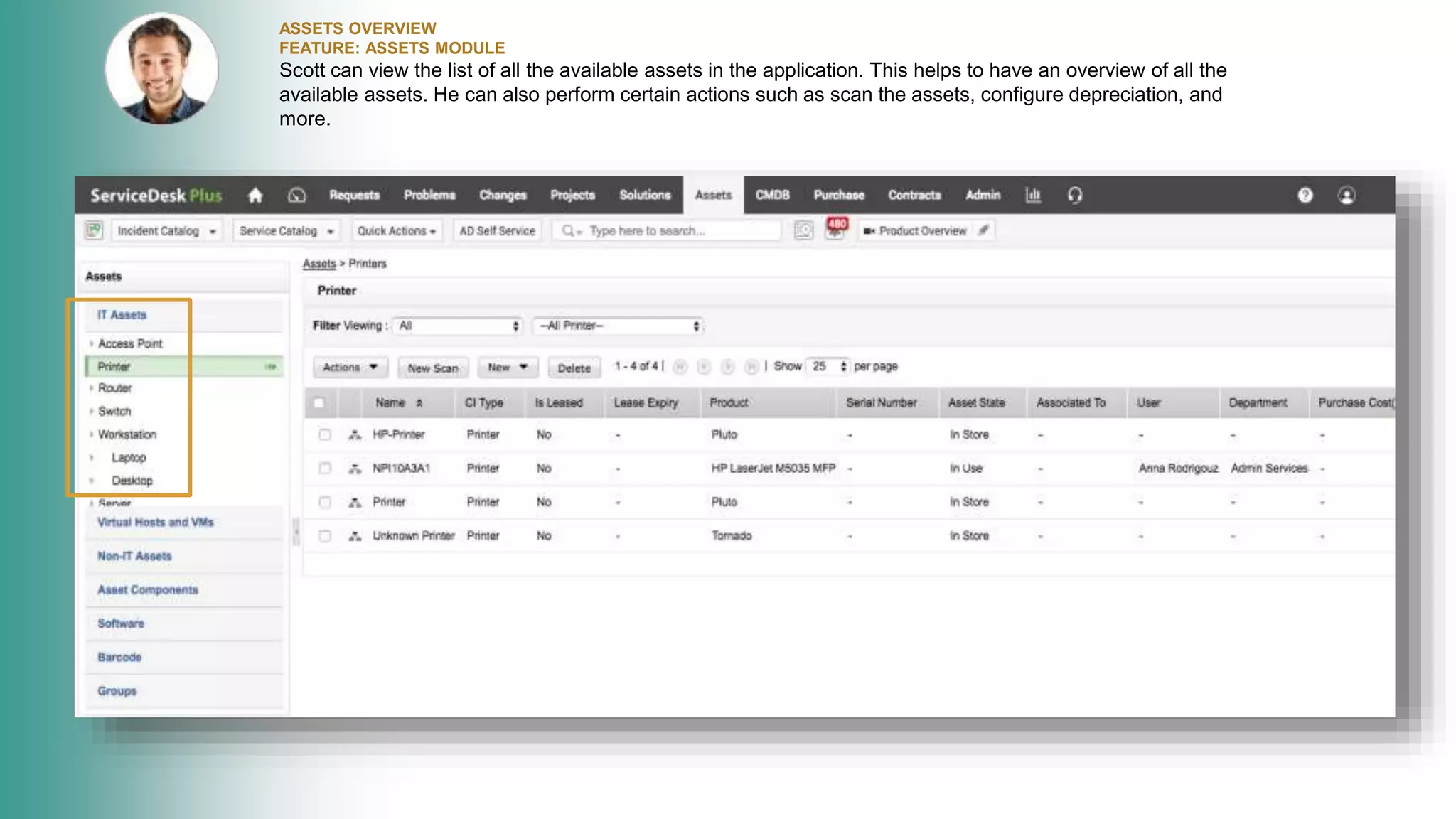Click the Asset State column header
1456x819 pixels.
point(976,403)
